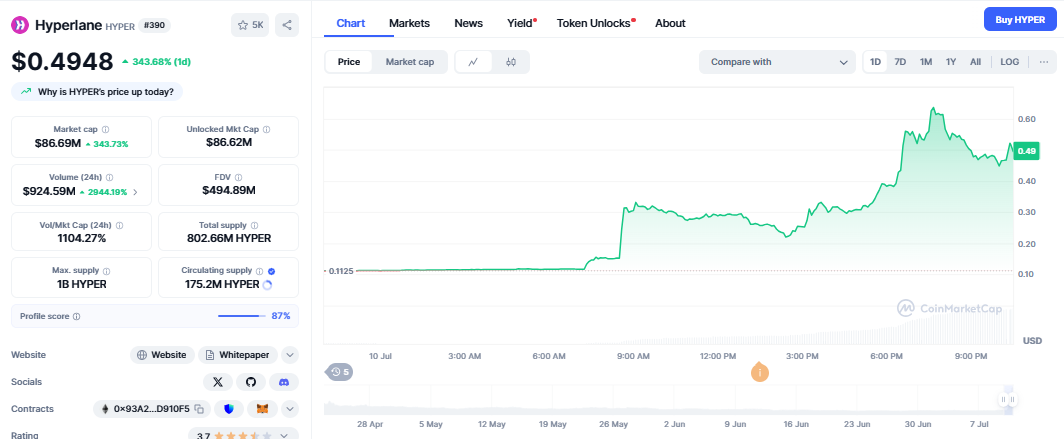
Task: Click the shield security icon
Action: coord(229,408)
